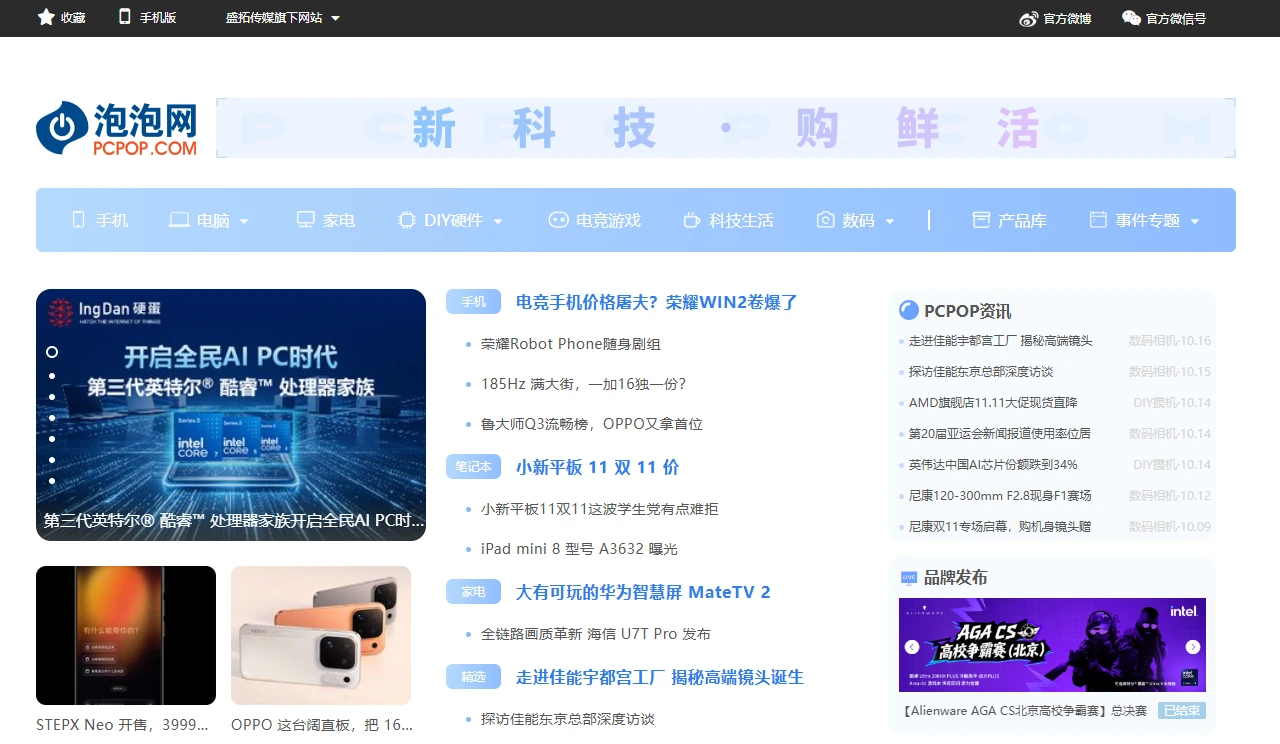
Task: Click the monitor icon beside 家电
Action: click(x=306, y=220)
